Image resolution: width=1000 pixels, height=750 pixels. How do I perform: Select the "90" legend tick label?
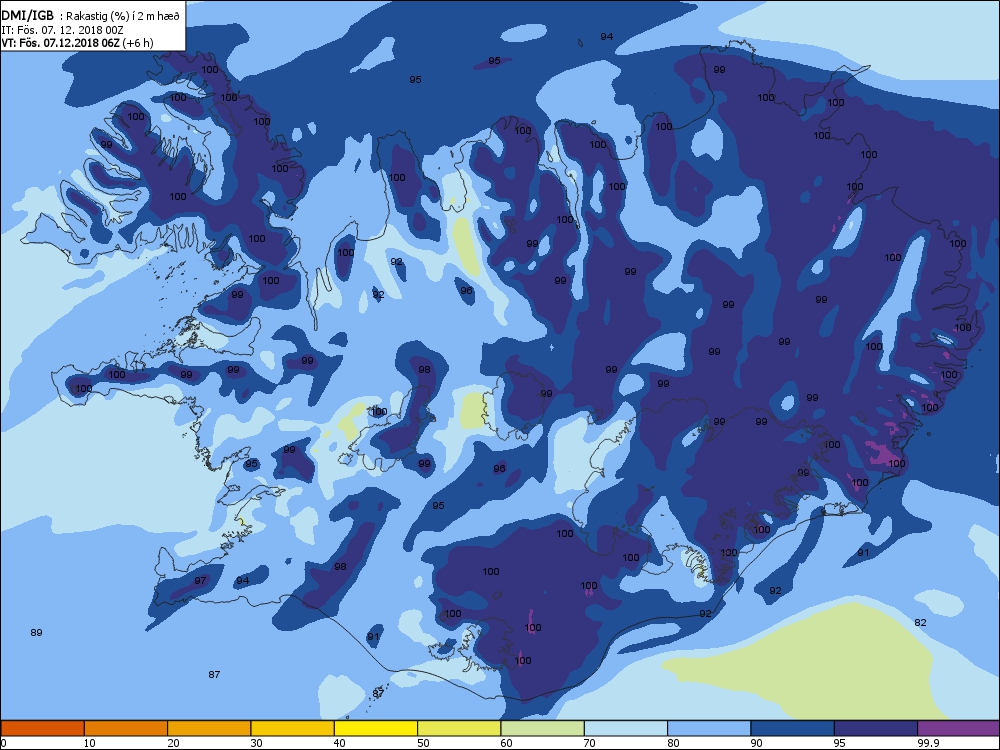[x=756, y=743]
